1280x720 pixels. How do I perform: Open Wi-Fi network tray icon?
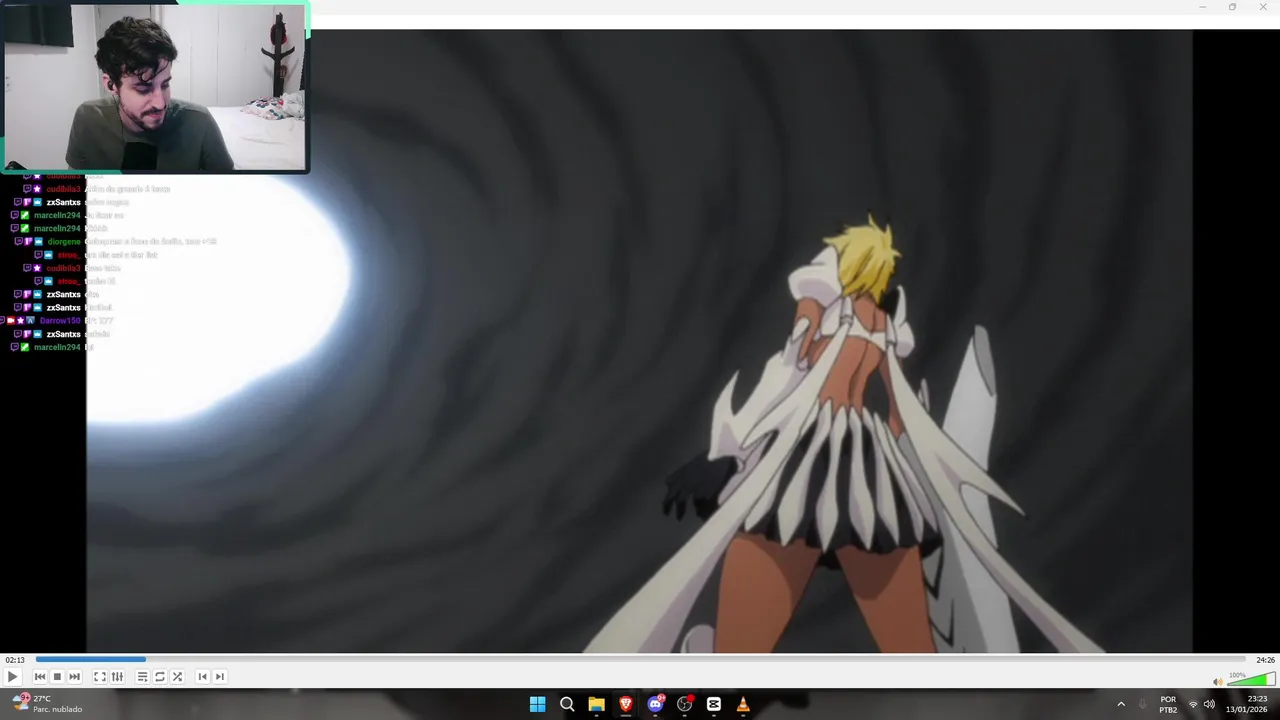(1193, 704)
